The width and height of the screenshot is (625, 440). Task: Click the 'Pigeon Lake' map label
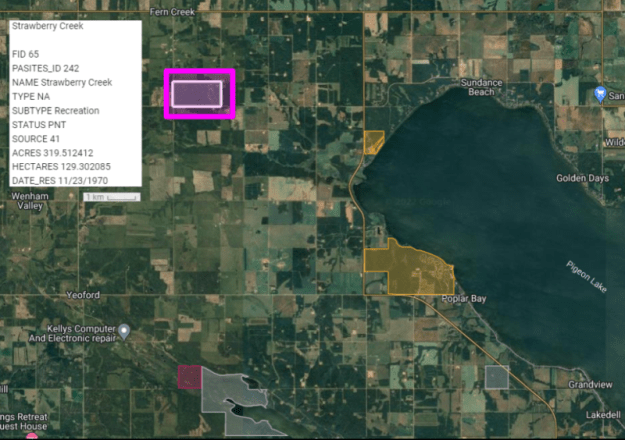(x=587, y=277)
